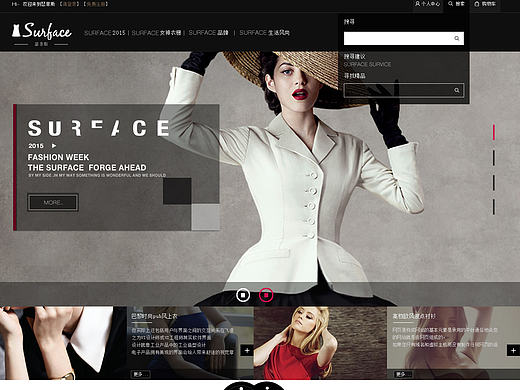Open thumbnail of woman in red dress
The height and width of the screenshot is (390, 520).
coord(320,343)
